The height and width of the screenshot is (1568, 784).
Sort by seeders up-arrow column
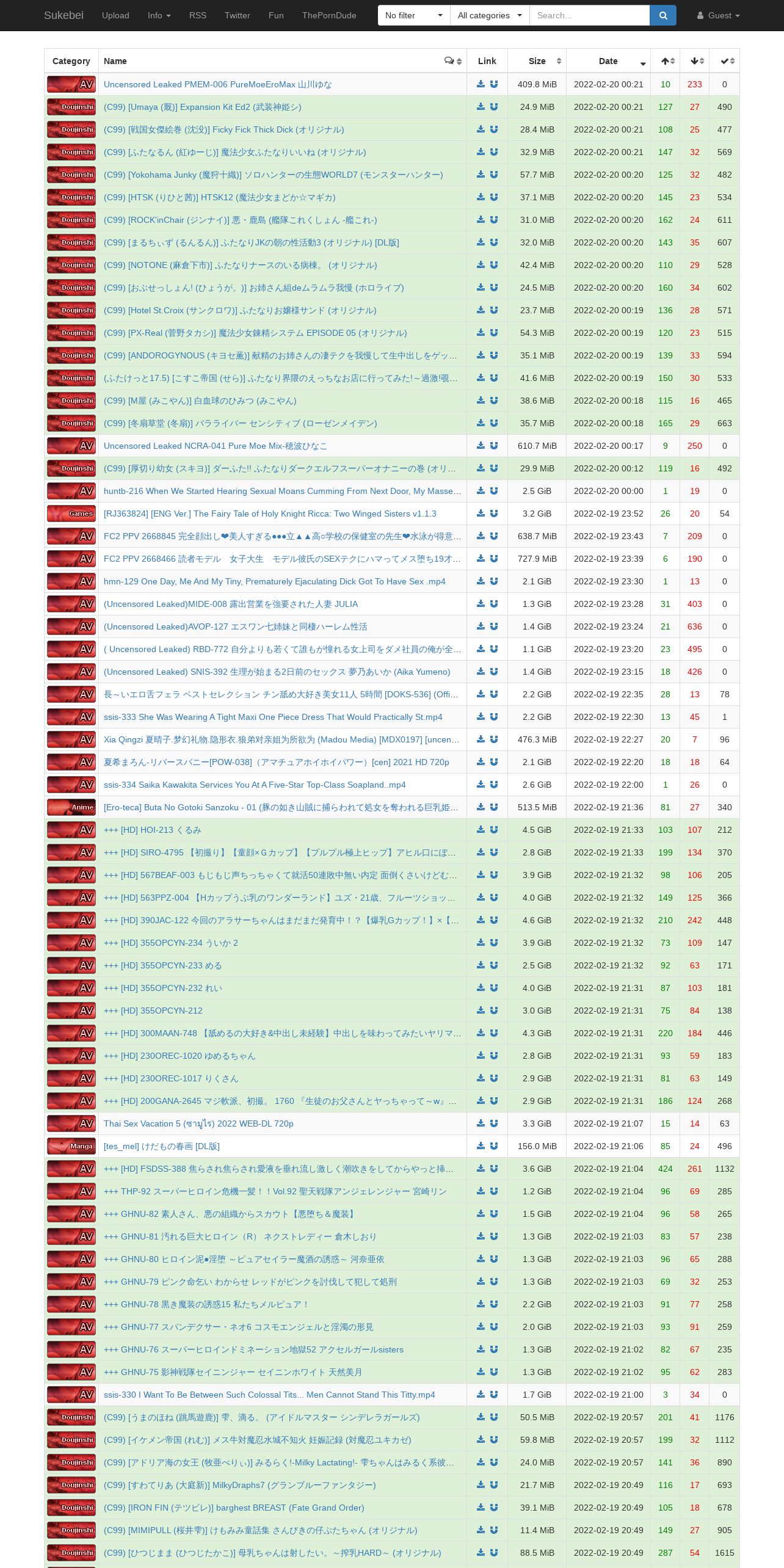pyautogui.click(x=666, y=61)
